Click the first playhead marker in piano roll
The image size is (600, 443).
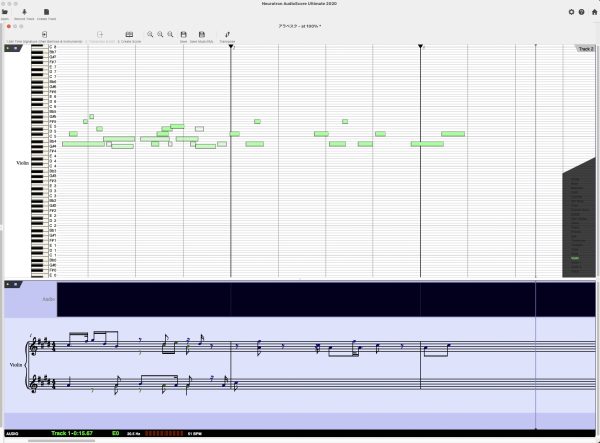pos(231,47)
